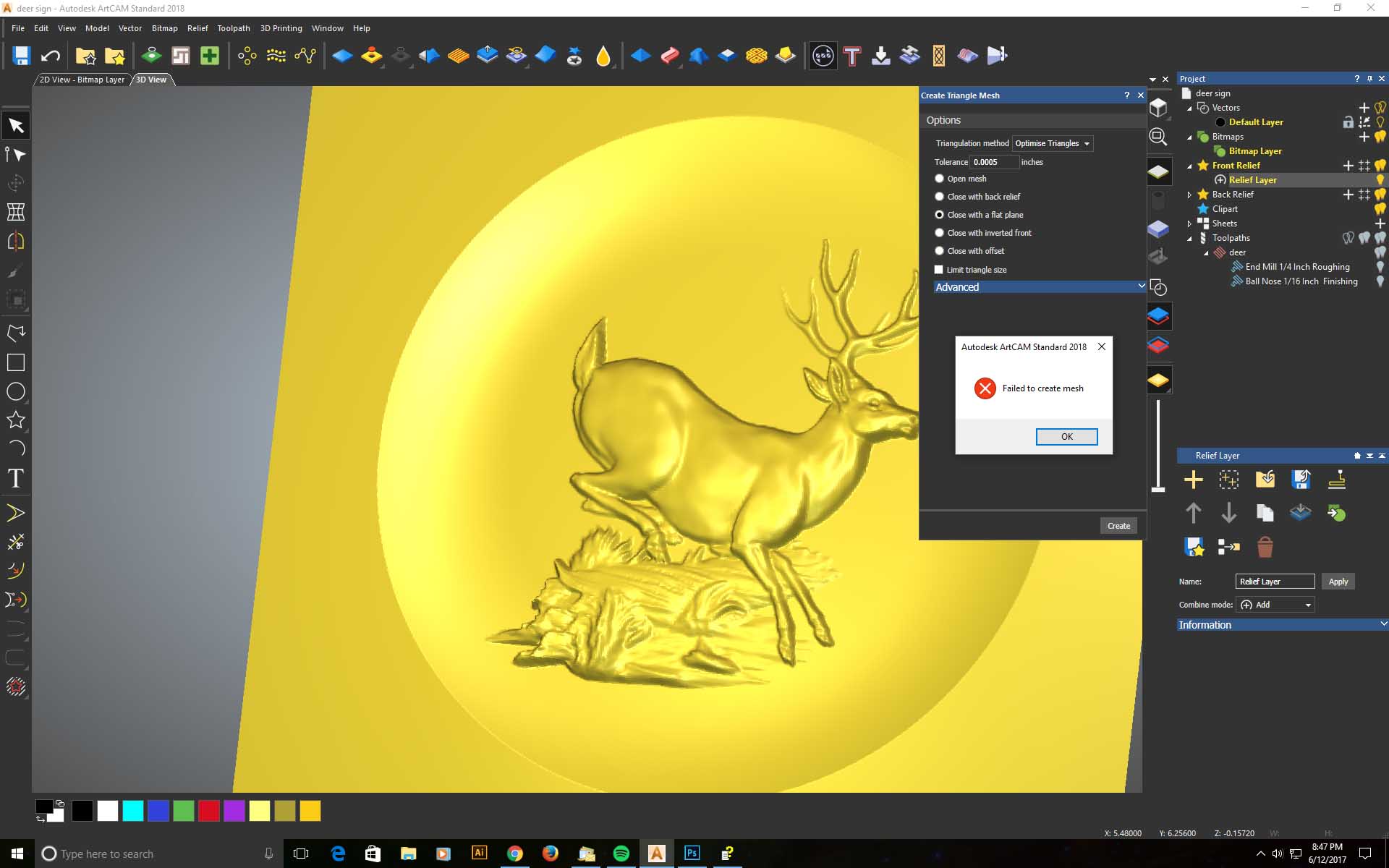Viewport: 1389px width, 868px height.
Task: Expand the Back Relief tree node
Action: point(1189,194)
